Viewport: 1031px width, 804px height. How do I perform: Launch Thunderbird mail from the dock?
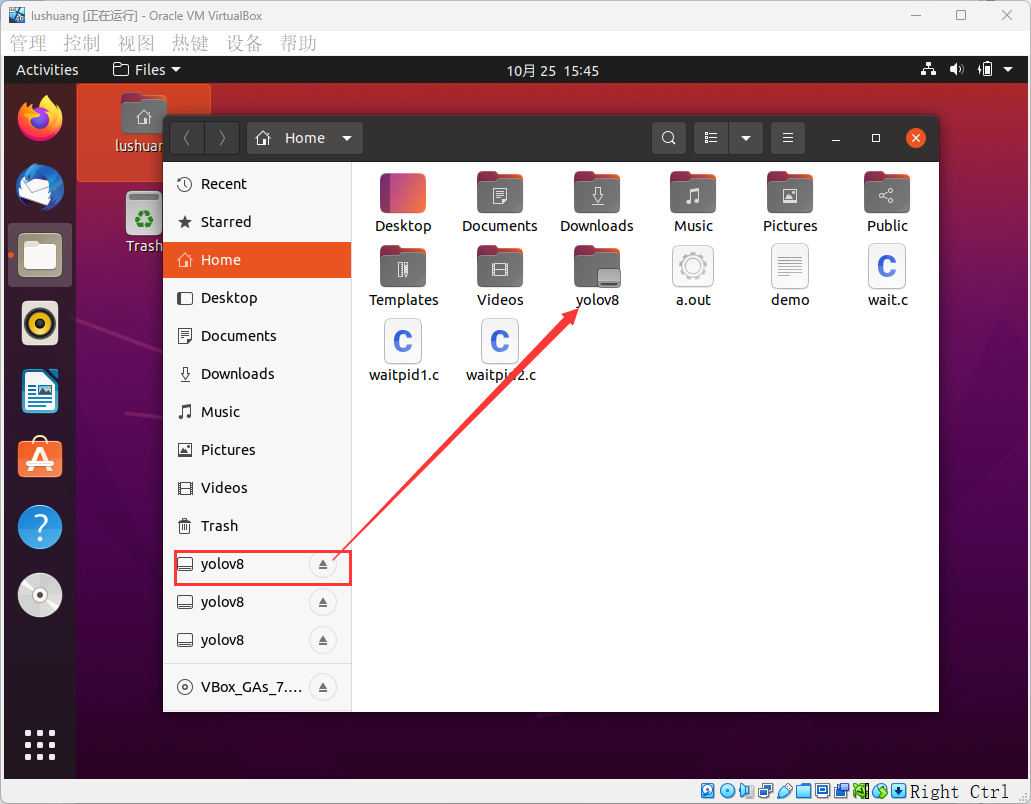[40, 187]
